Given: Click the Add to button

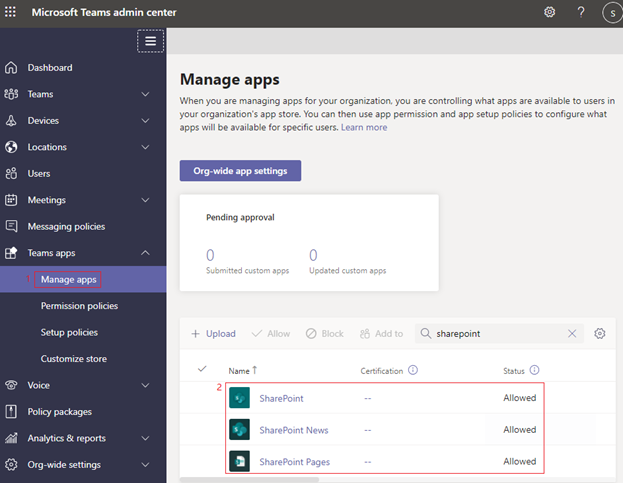Looking at the screenshot, I should (x=381, y=334).
